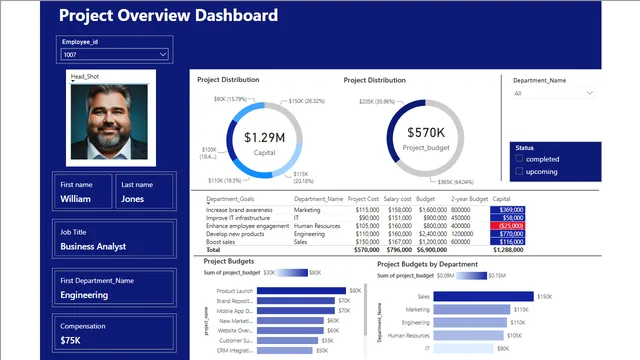Click the $116,000 capital cell

coord(507,242)
